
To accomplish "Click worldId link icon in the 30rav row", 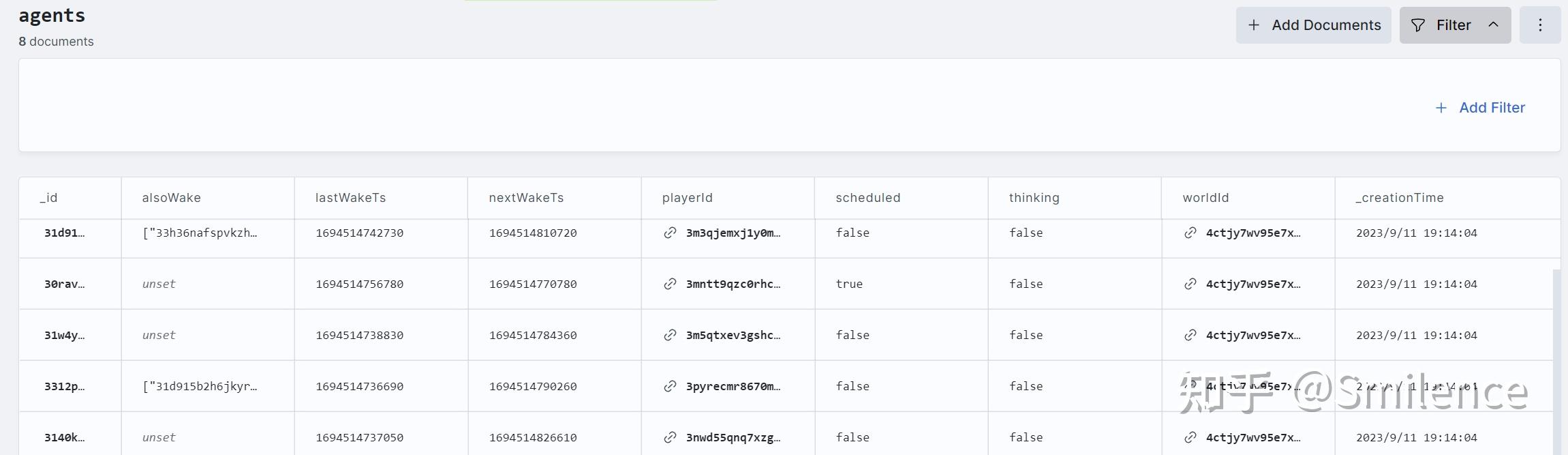I will (x=1190, y=284).
